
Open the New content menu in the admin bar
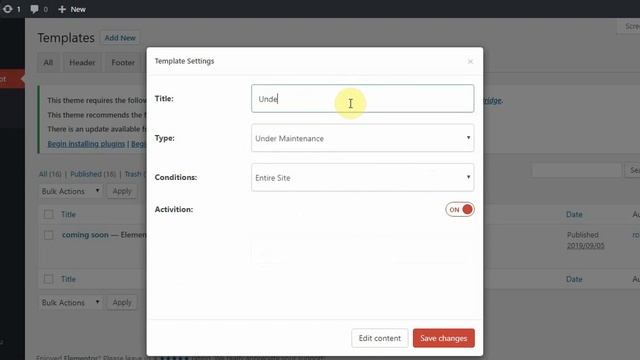pyautogui.click(x=72, y=9)
